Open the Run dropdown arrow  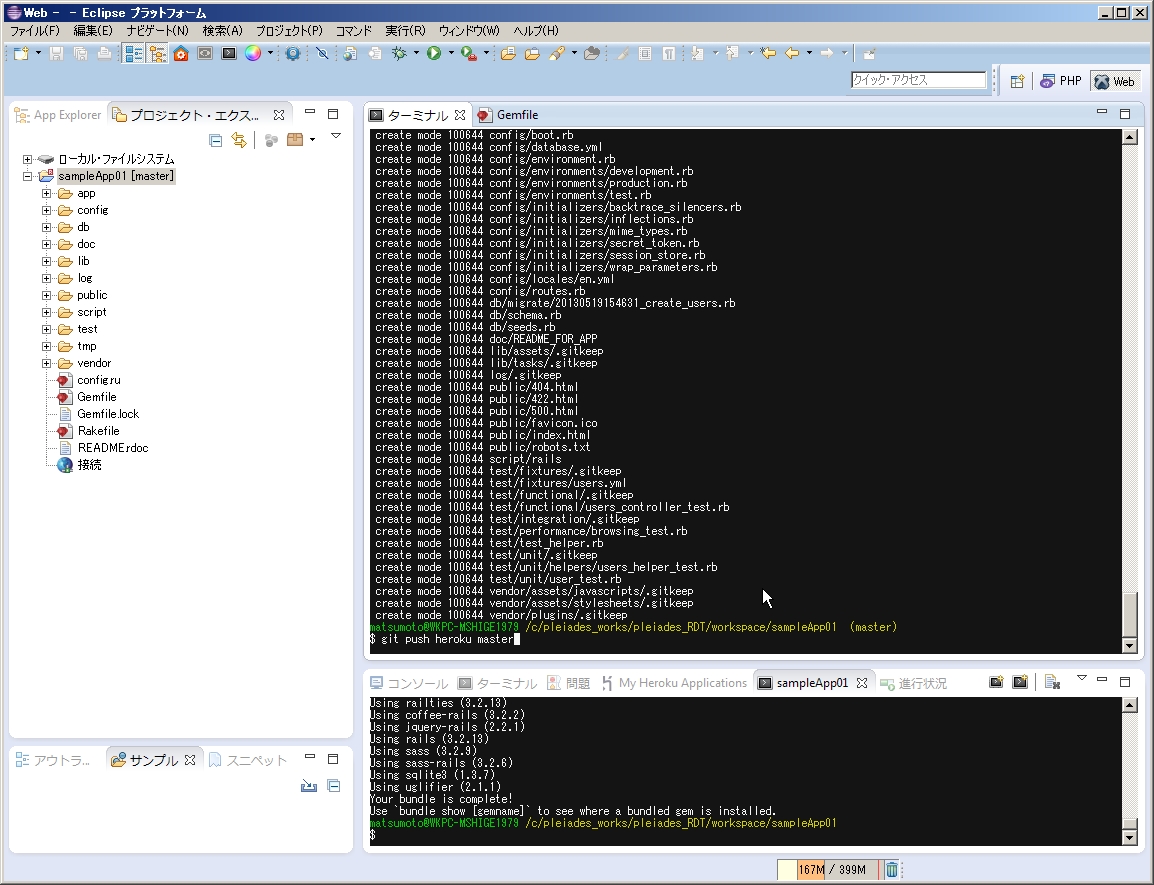pos(451,53)
